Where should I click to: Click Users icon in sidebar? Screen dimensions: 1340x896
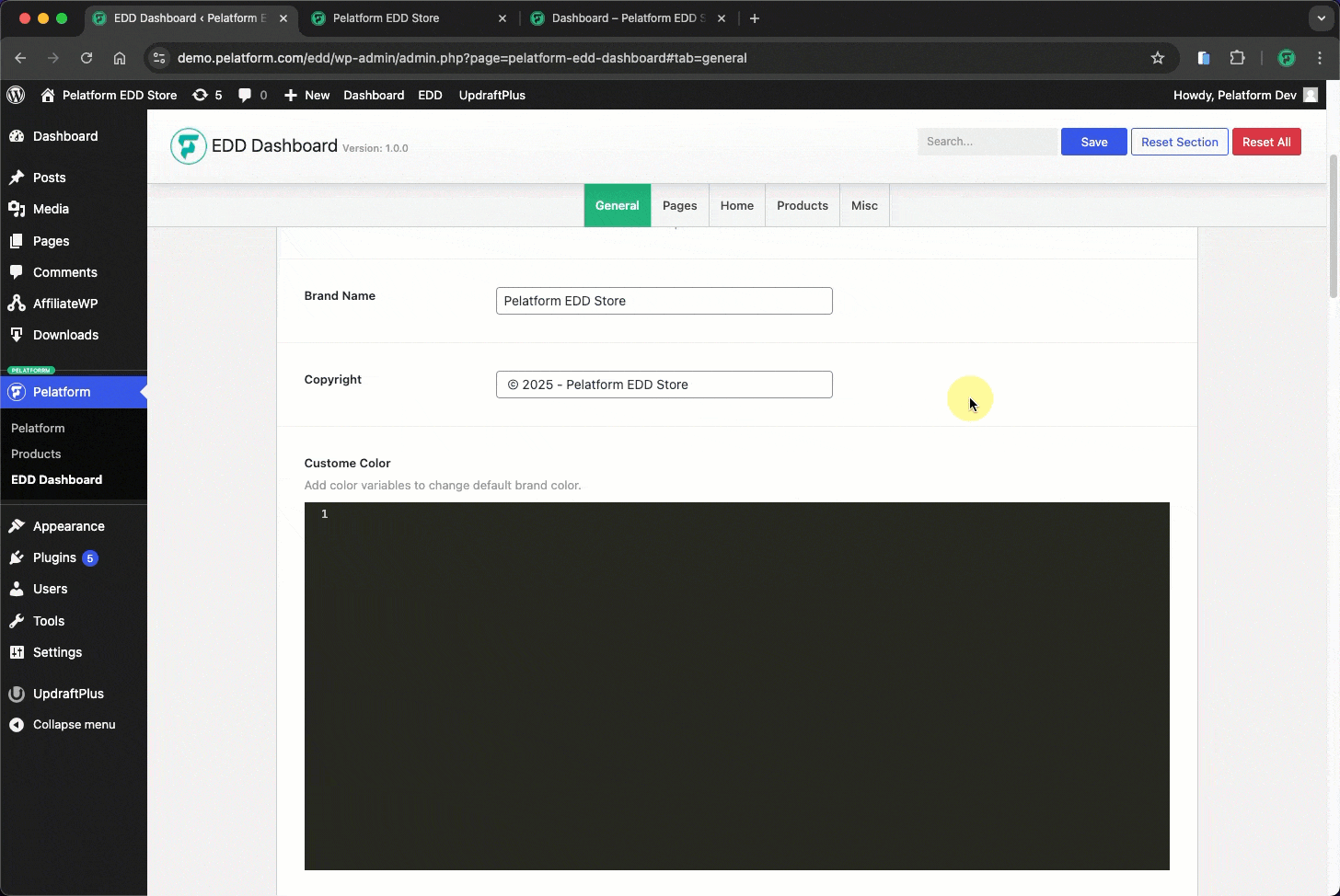pos(17,589)
